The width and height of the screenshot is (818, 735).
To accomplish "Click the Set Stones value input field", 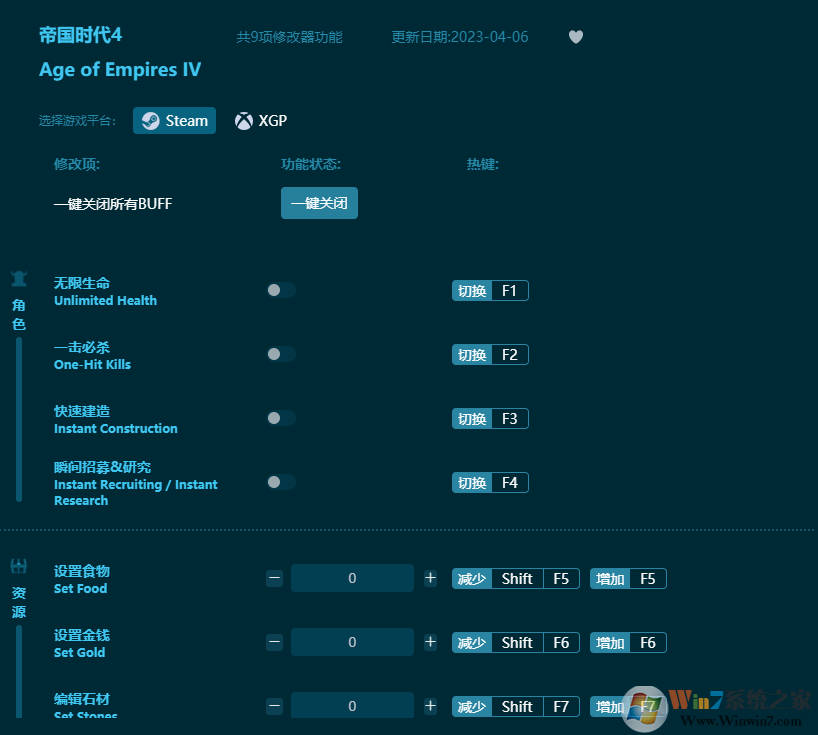I will point(352,705).
